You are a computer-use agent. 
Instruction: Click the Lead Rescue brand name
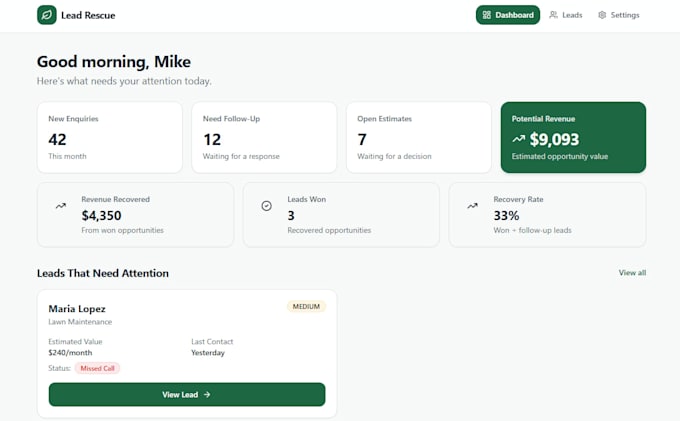[88, 15]
